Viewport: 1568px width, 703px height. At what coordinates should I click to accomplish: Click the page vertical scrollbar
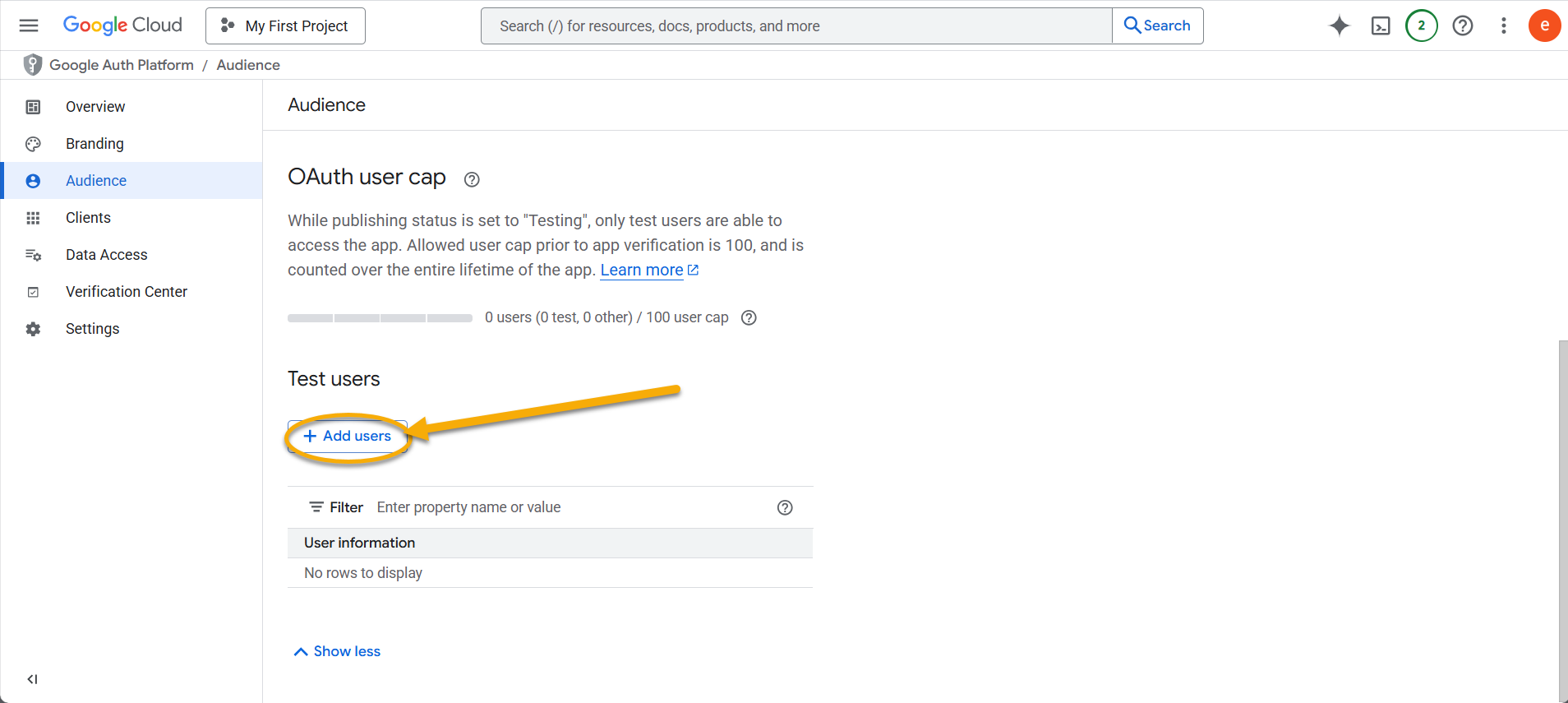pyautogui.click(x=1563, y=520)
